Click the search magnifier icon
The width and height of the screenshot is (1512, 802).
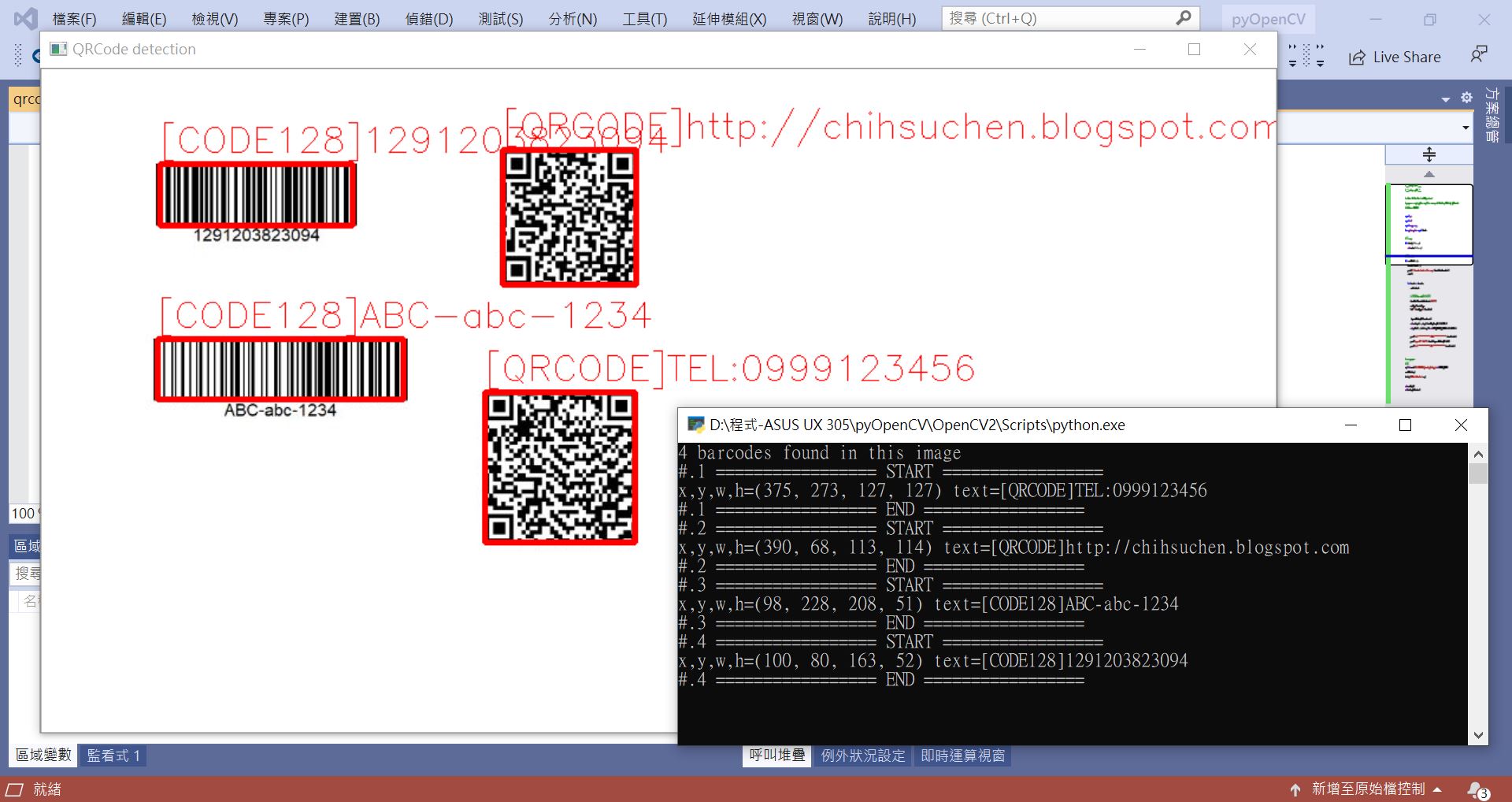1183,18
